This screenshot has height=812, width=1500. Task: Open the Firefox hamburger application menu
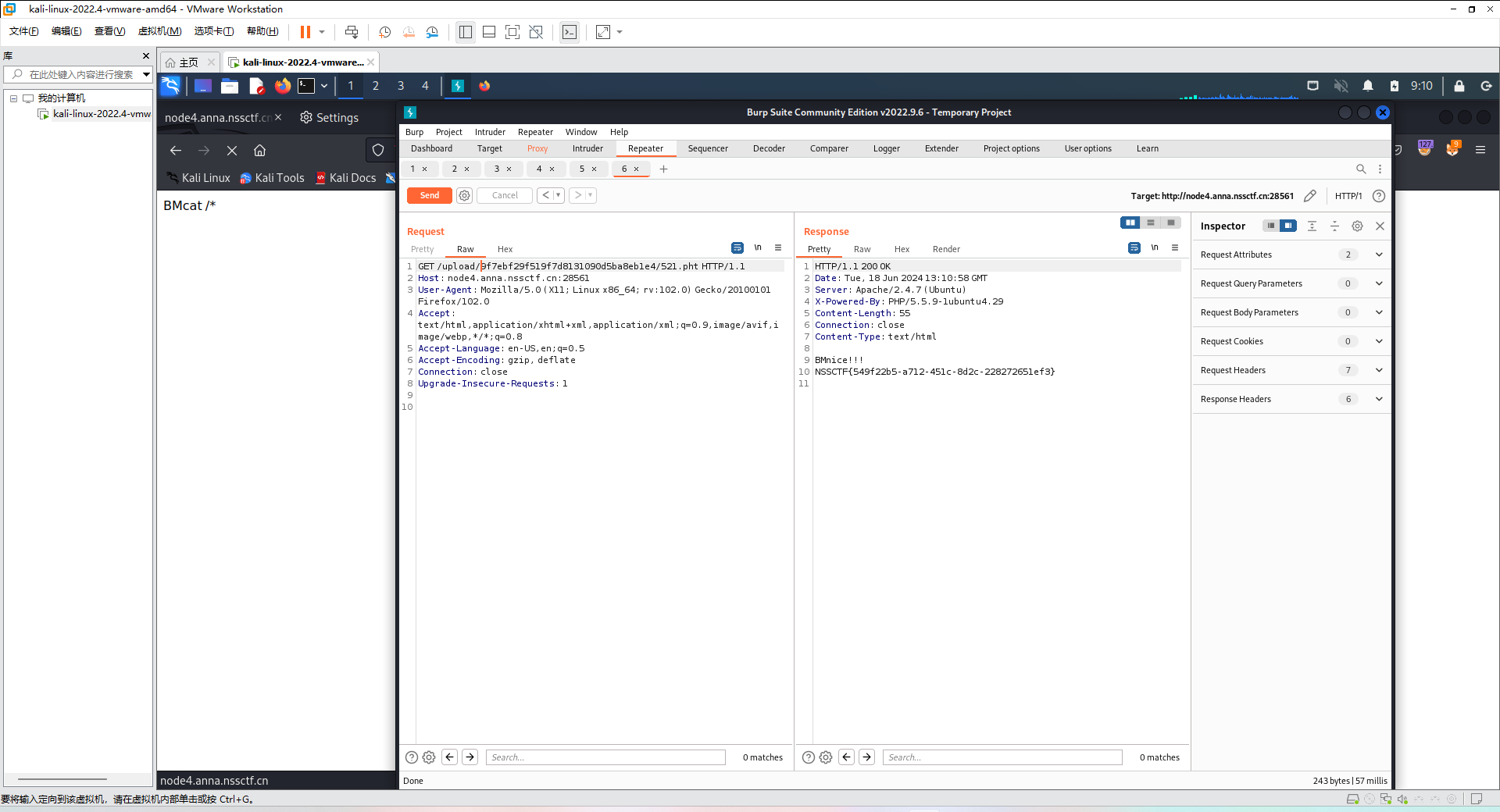[x=1480, y=150]
